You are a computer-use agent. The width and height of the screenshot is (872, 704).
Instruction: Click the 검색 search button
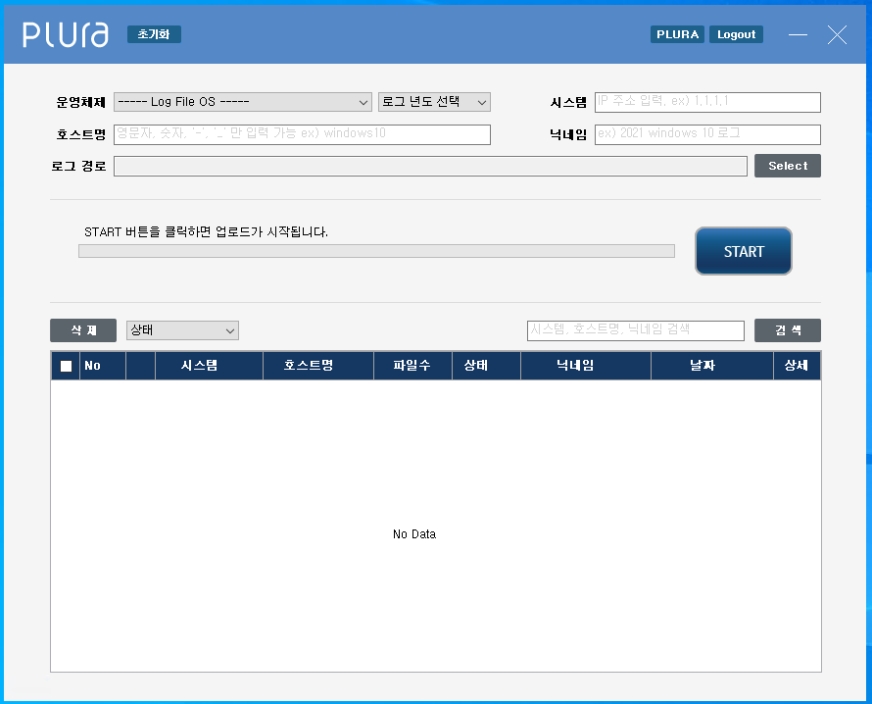[787, 330]
